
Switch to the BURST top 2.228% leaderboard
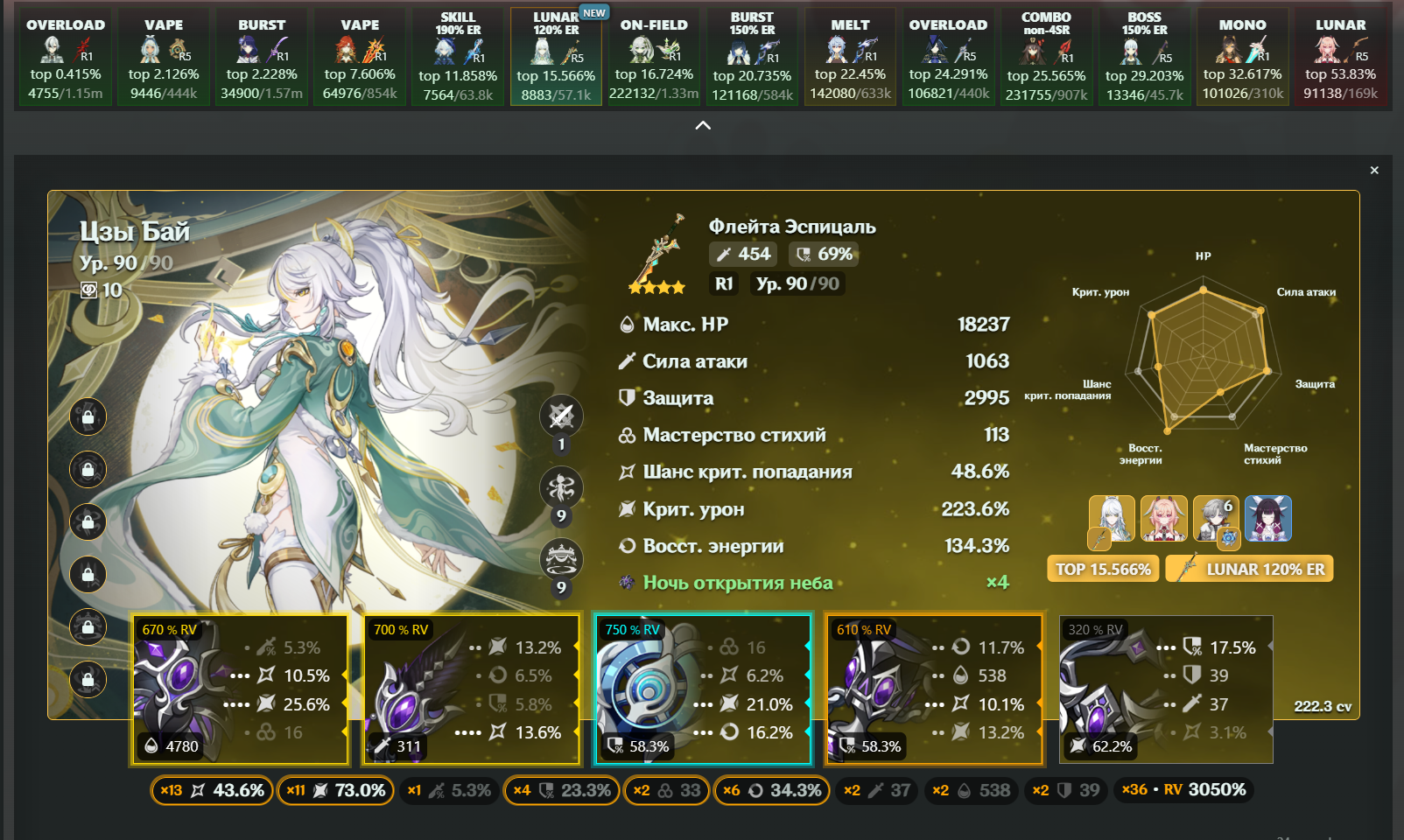(262, 57)
